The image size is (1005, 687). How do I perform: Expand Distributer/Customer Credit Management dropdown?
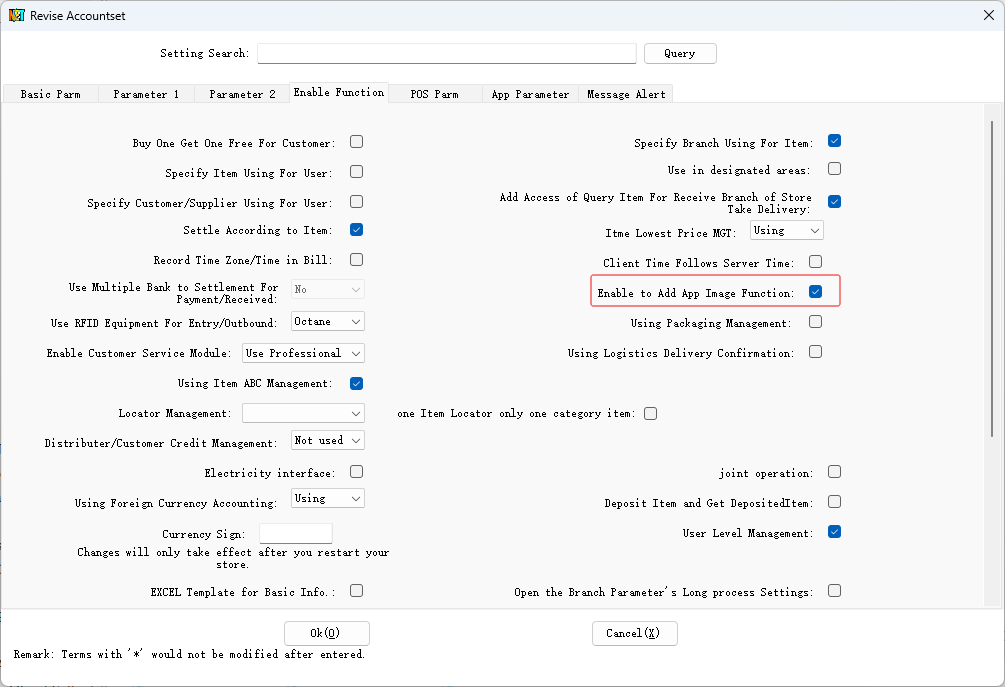tap(328, 440)
